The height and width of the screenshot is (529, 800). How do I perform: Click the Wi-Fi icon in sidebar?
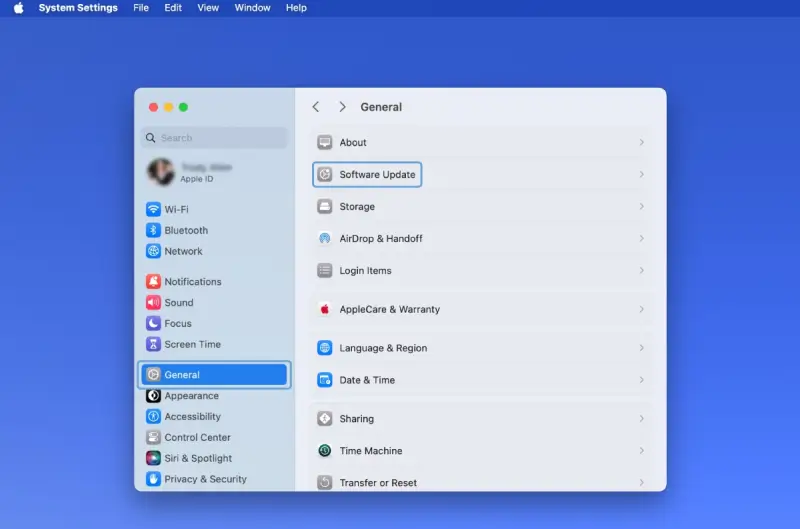[153, 209]
